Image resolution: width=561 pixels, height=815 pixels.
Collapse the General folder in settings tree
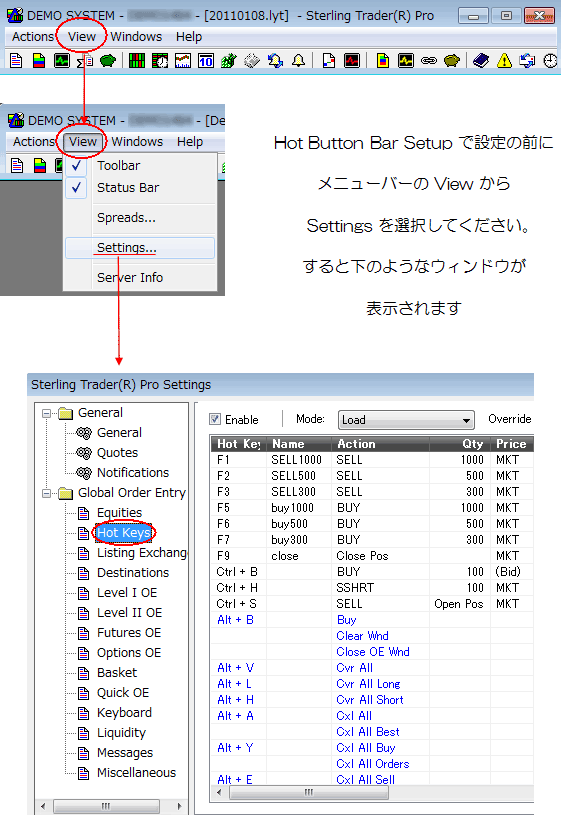[x=47, y=413]
